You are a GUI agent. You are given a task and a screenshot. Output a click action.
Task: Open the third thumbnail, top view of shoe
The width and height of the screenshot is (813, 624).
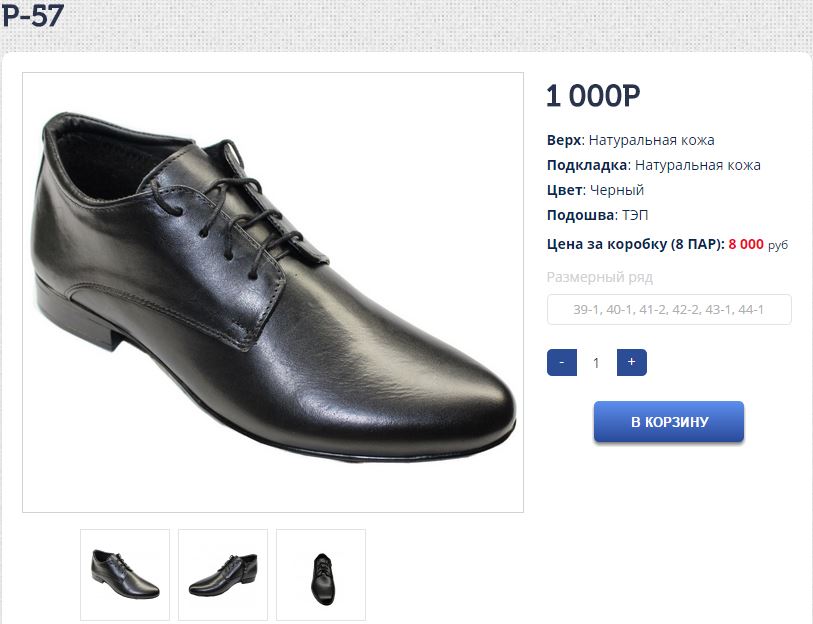coord(321,574)
